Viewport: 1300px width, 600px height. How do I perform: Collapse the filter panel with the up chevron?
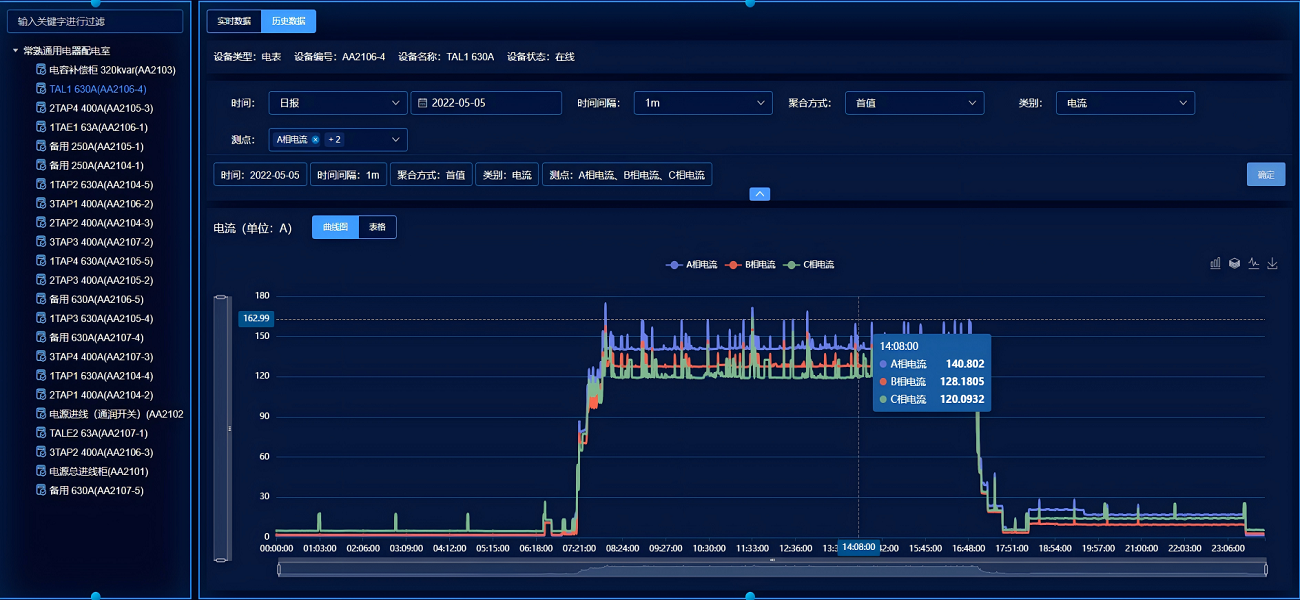[x=760, y=194]
